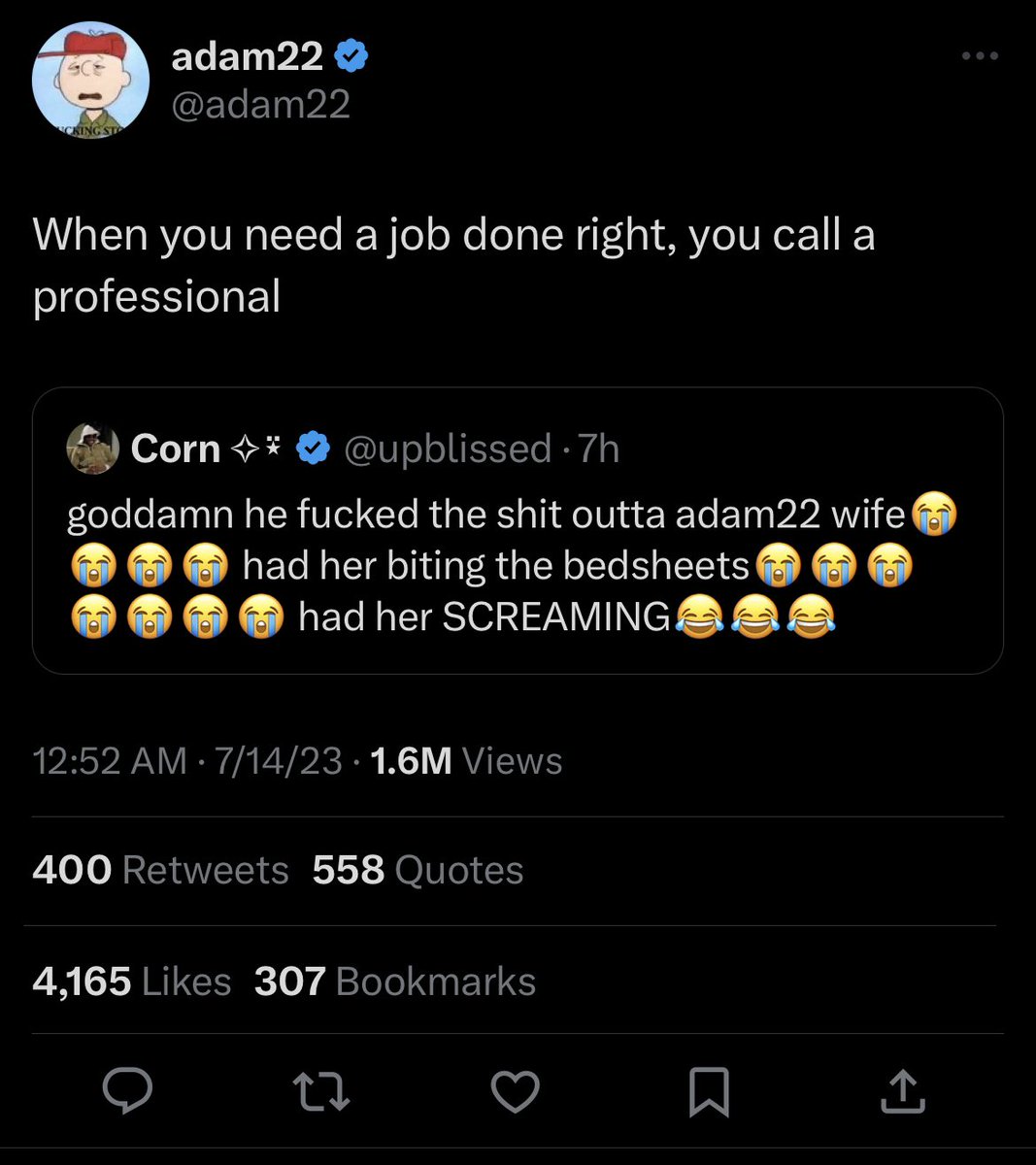Open the 1.6M Views analytics
Image resolution: width=1036 pixels, height=1165 pixels.
coord(467,761)
